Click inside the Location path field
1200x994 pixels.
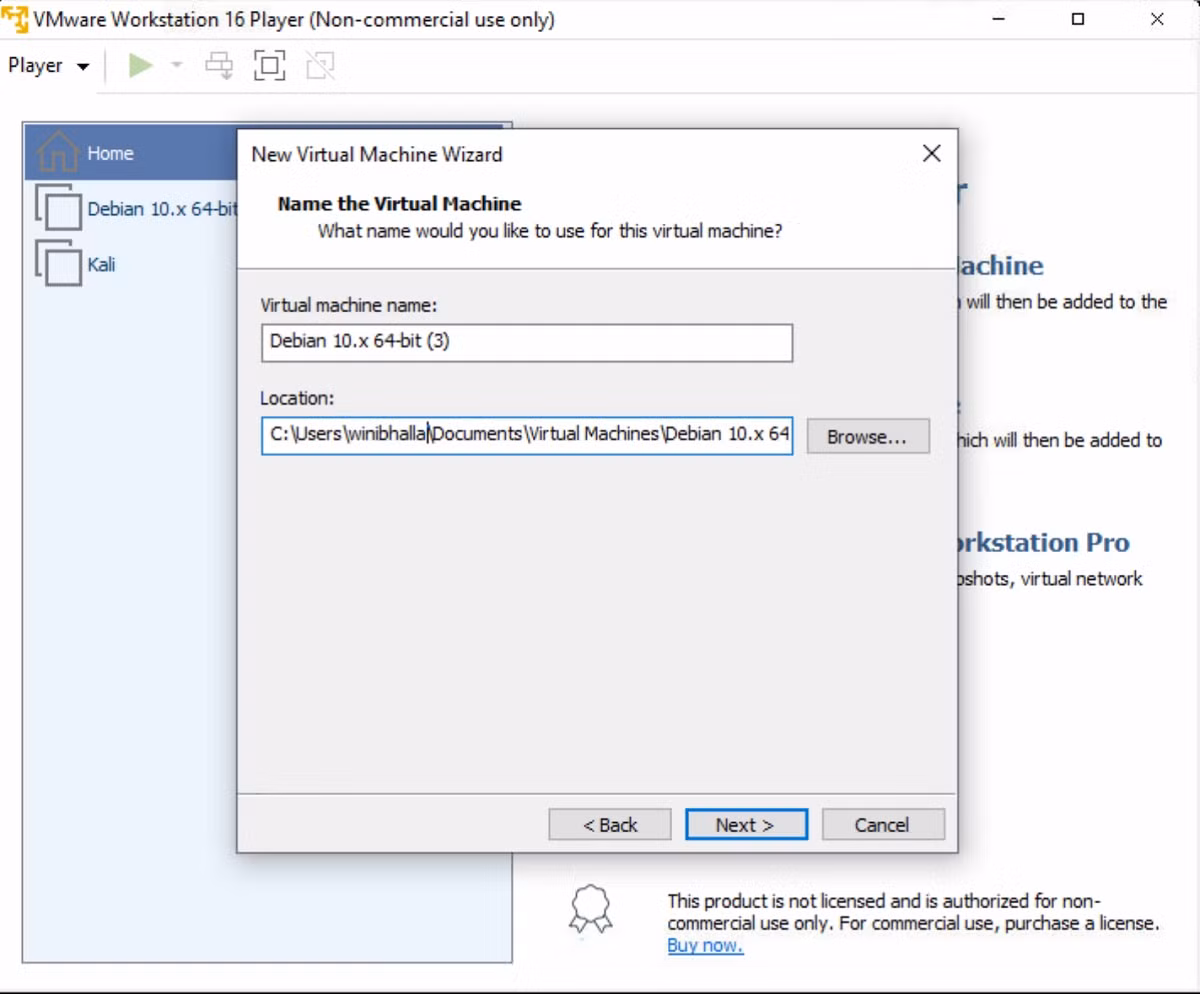tap(527, 435)
